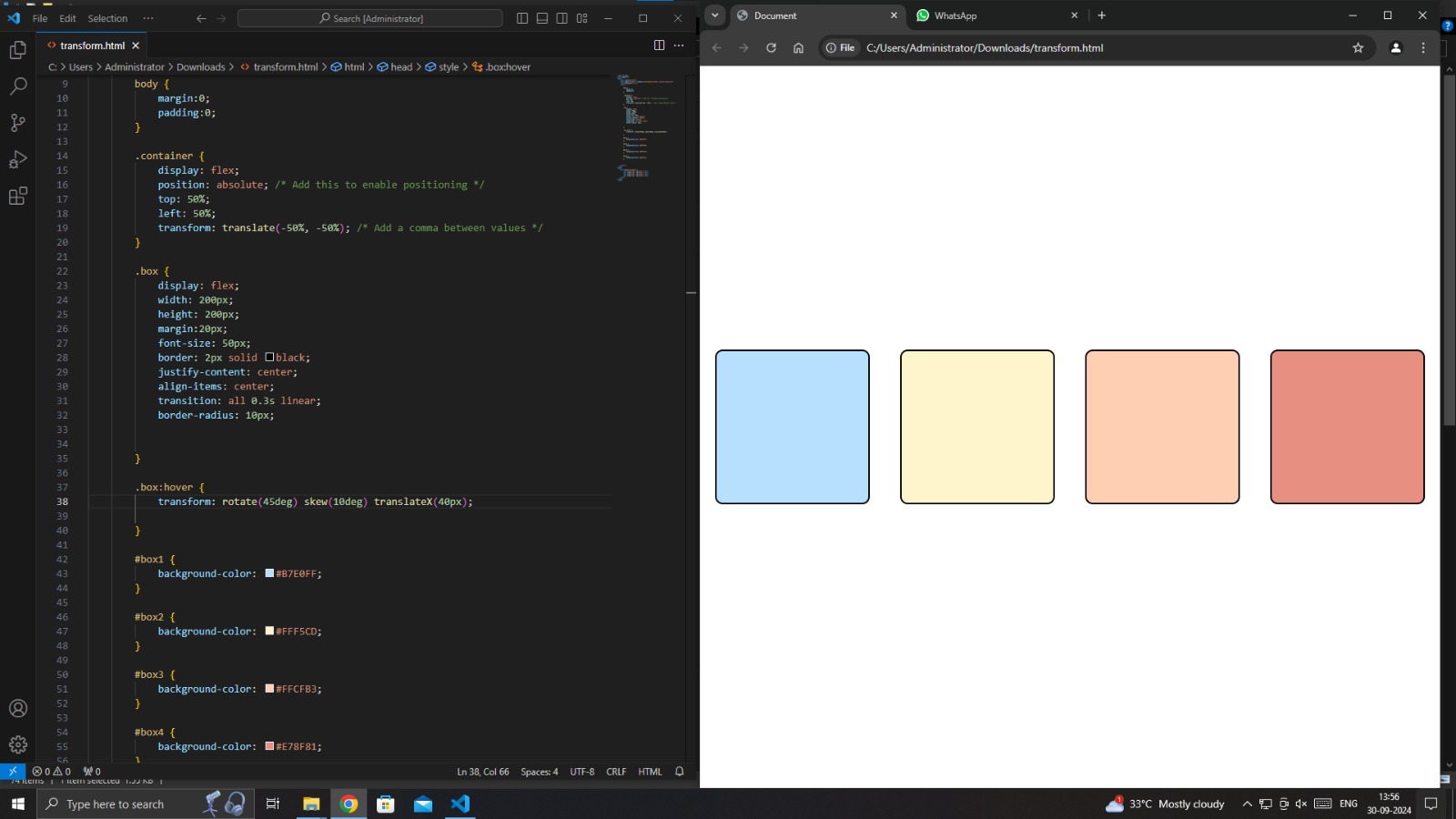1456x819 pixels.
Task: Open the Extensions view
Action: [x=17, y=196]
